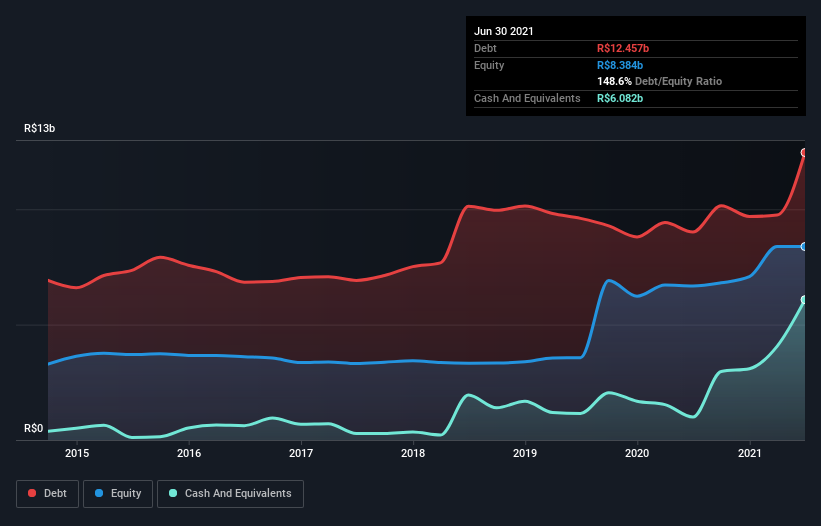Click the 2018 x-axis label
The image size is (821, 526).
[413, 453]
